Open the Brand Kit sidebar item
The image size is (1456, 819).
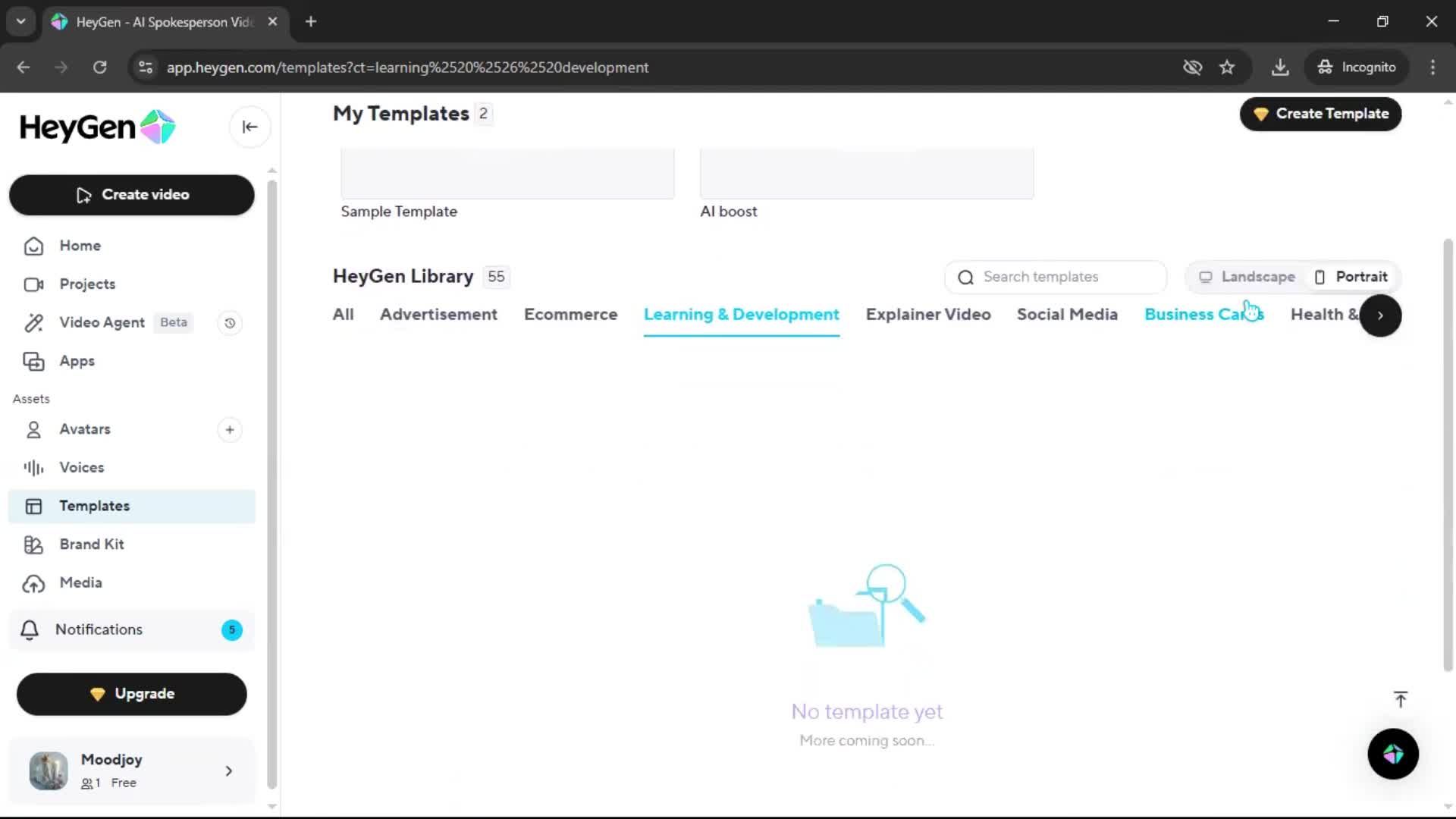click(x=91, y=544)
